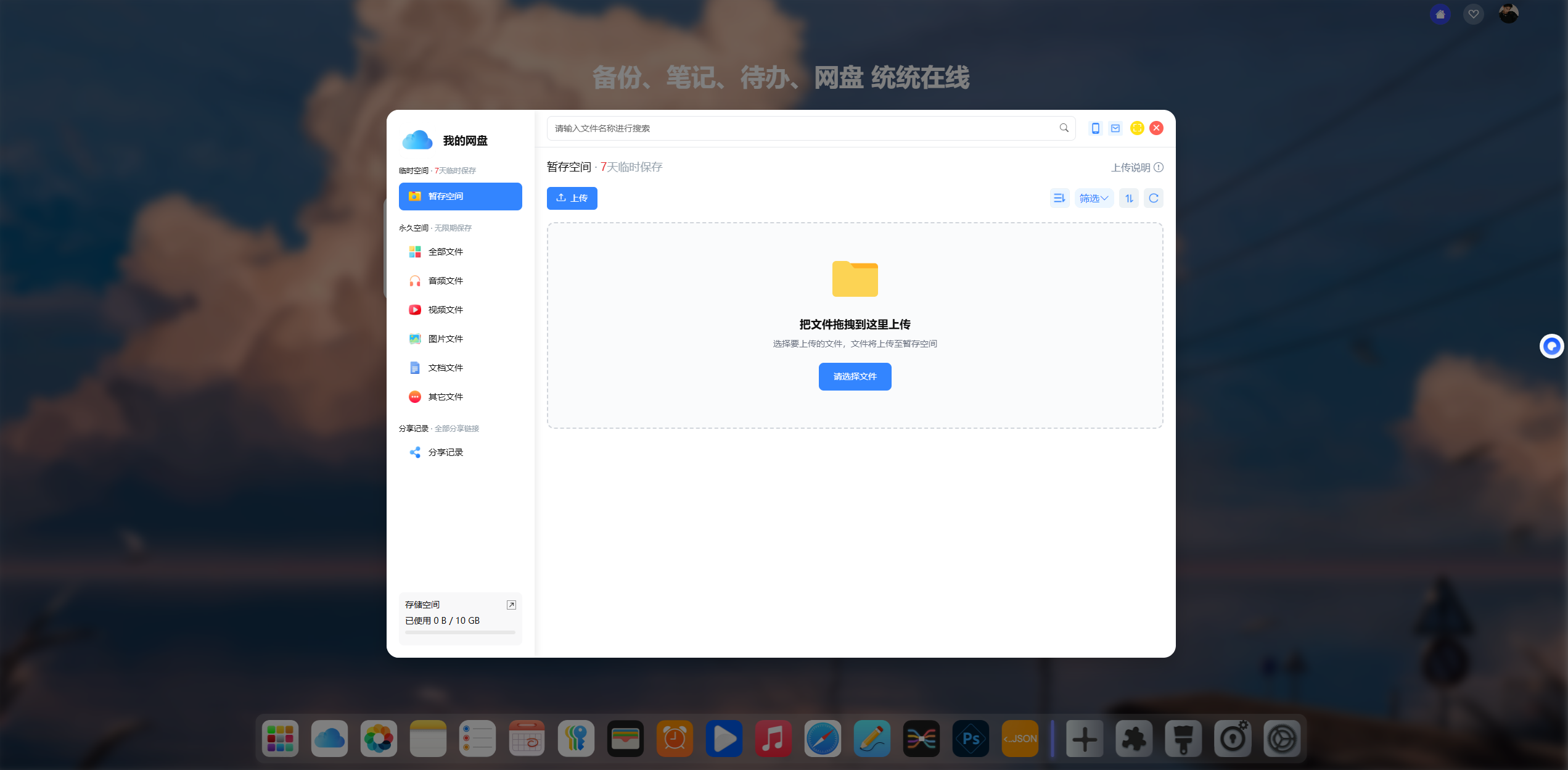Select 全部文件 in the sidebar

(445, 252)
